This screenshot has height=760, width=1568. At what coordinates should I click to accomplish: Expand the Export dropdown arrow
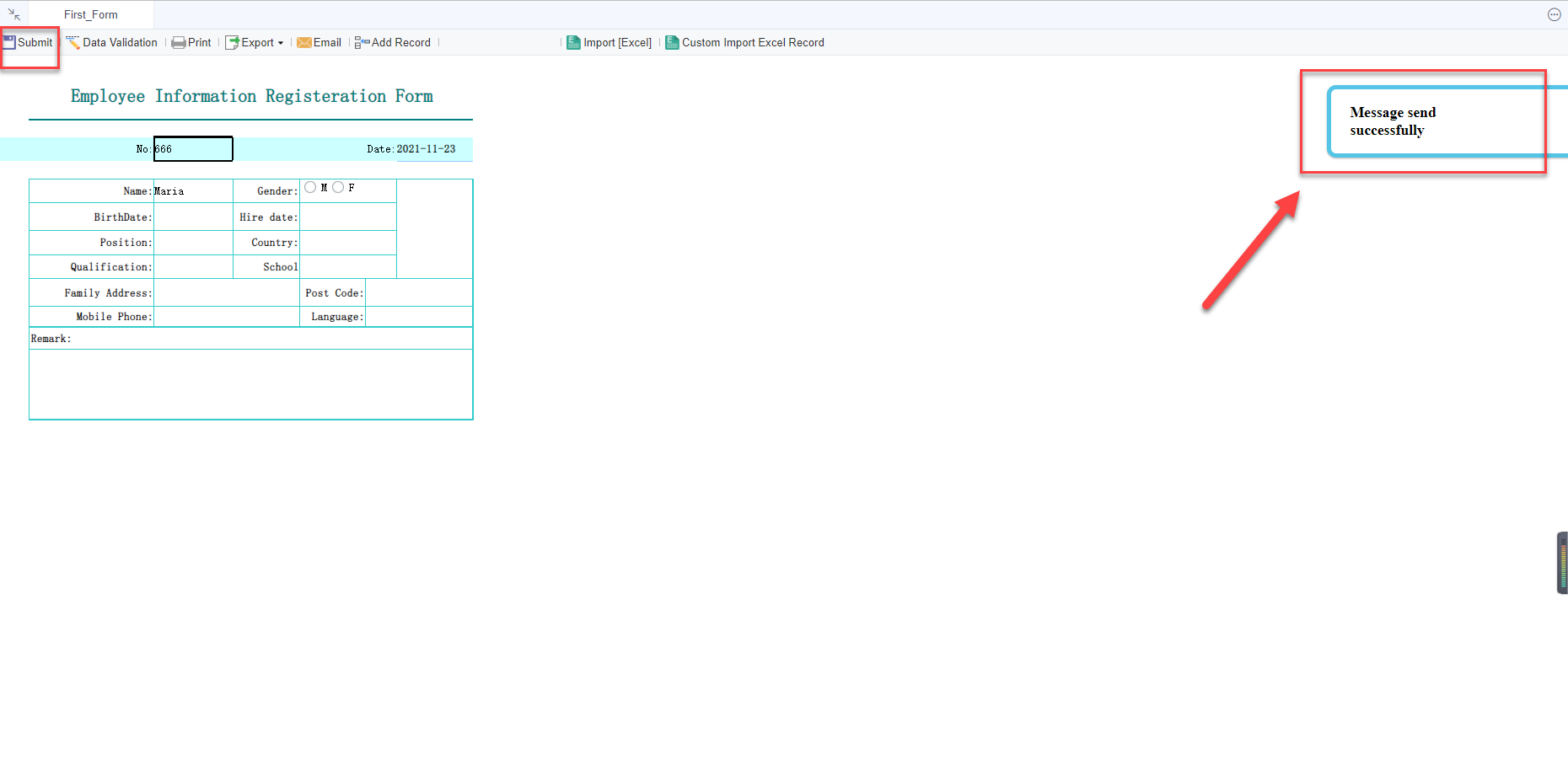tap(281, 43)
